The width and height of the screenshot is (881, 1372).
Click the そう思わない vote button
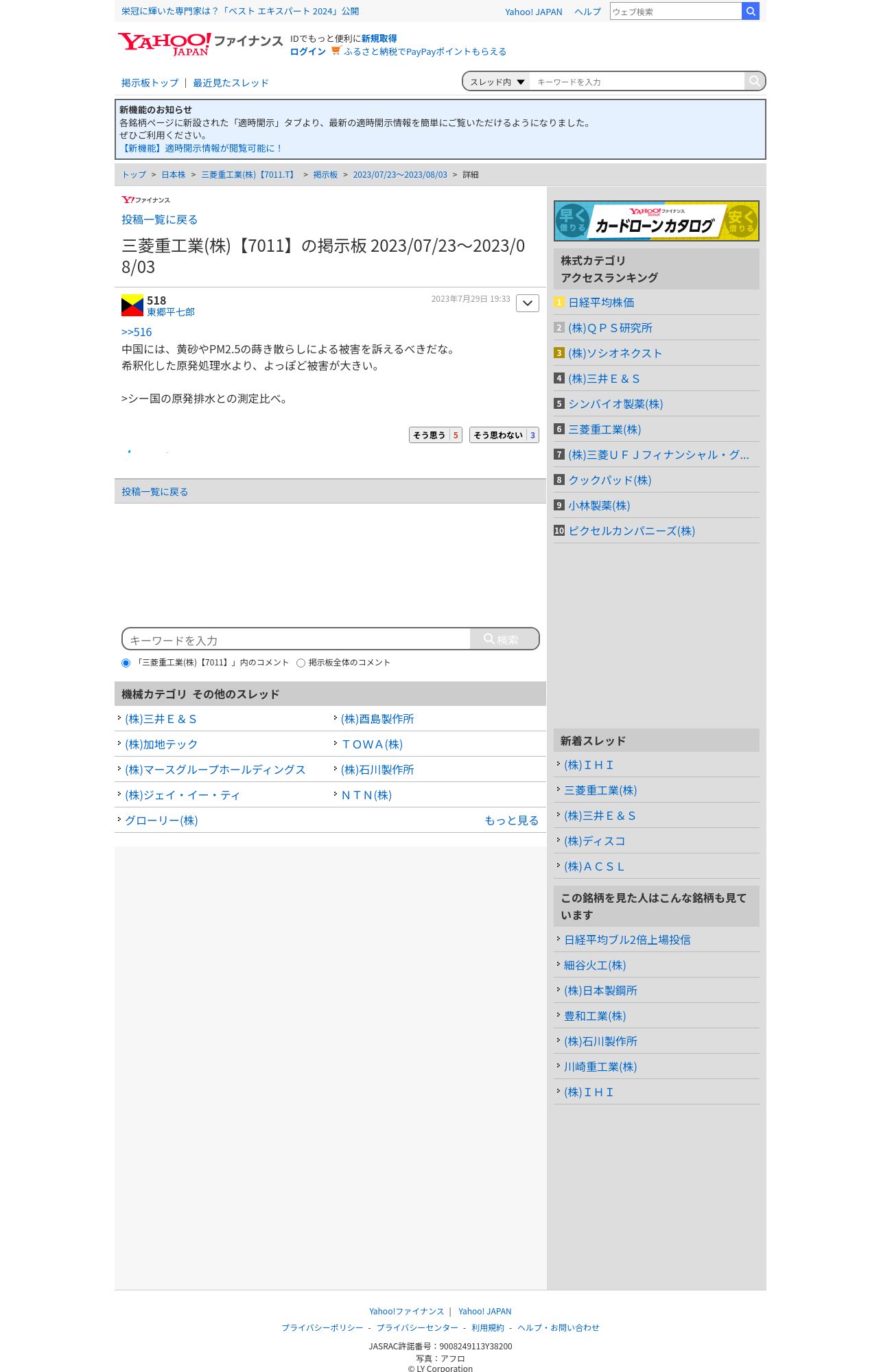[504, 435]
